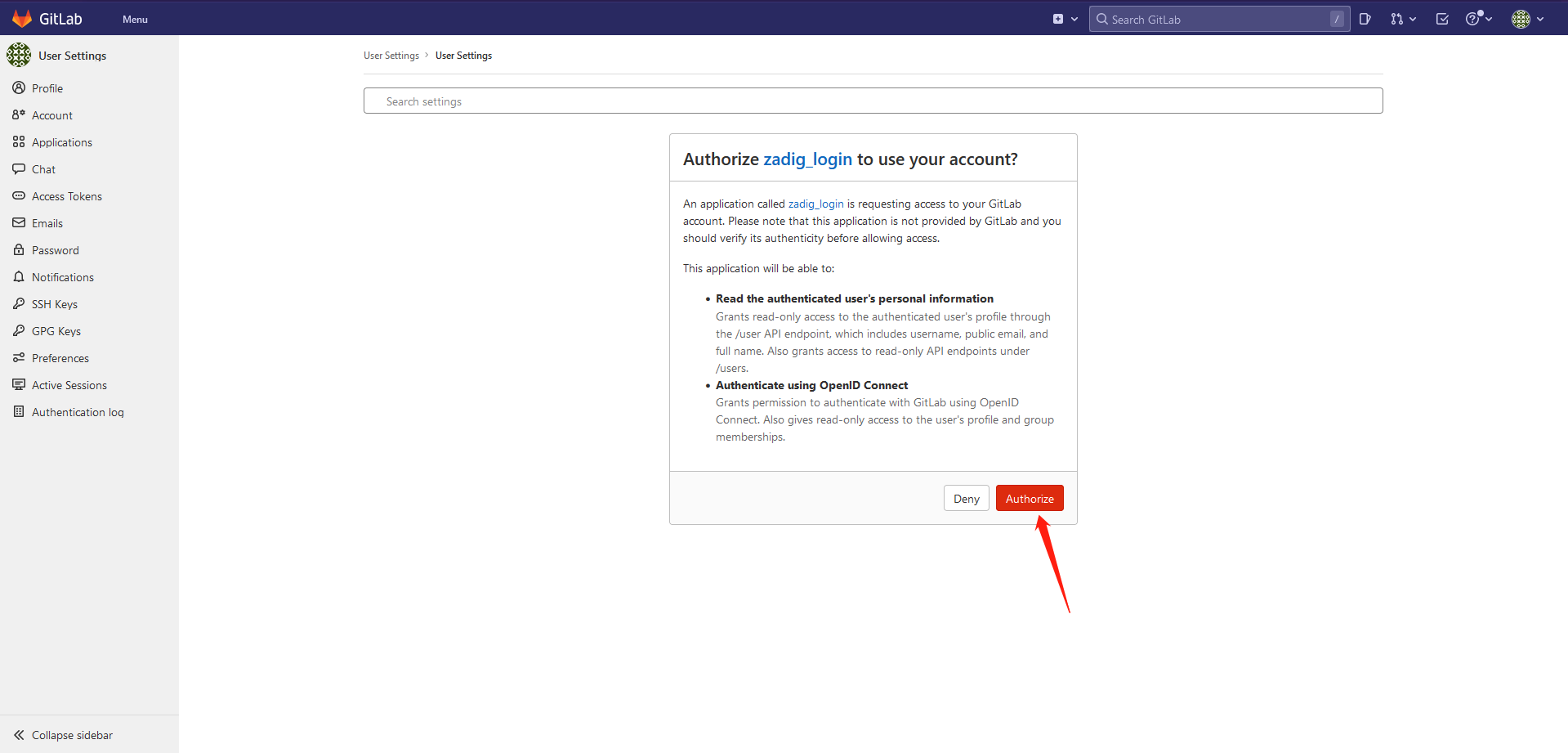The width and height of the screenshot is (1568, 753).
Task: Open Preferences in sidebar
Action: click(60, 358)
